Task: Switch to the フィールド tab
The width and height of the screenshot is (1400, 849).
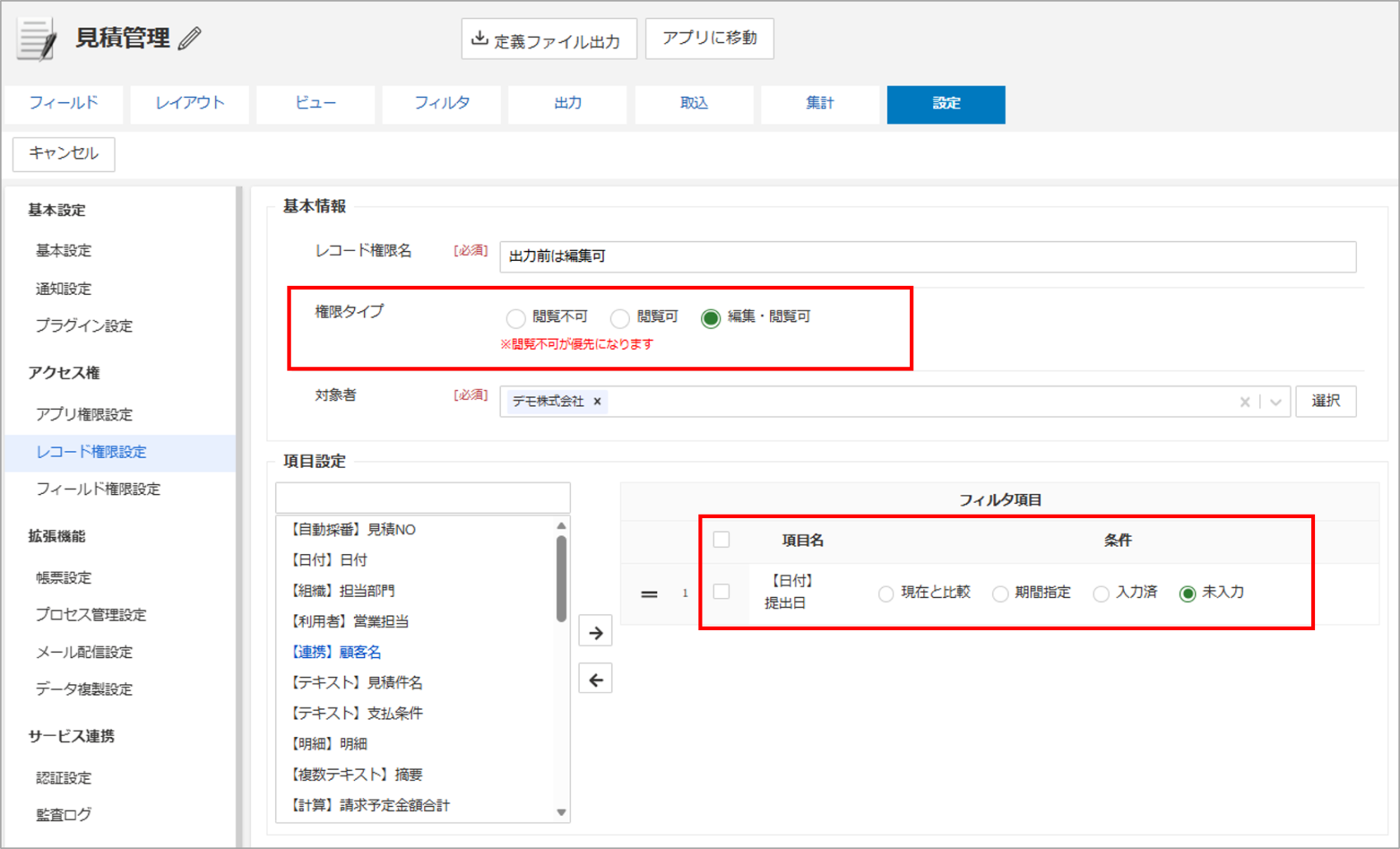Action: (x=63, y=104)
